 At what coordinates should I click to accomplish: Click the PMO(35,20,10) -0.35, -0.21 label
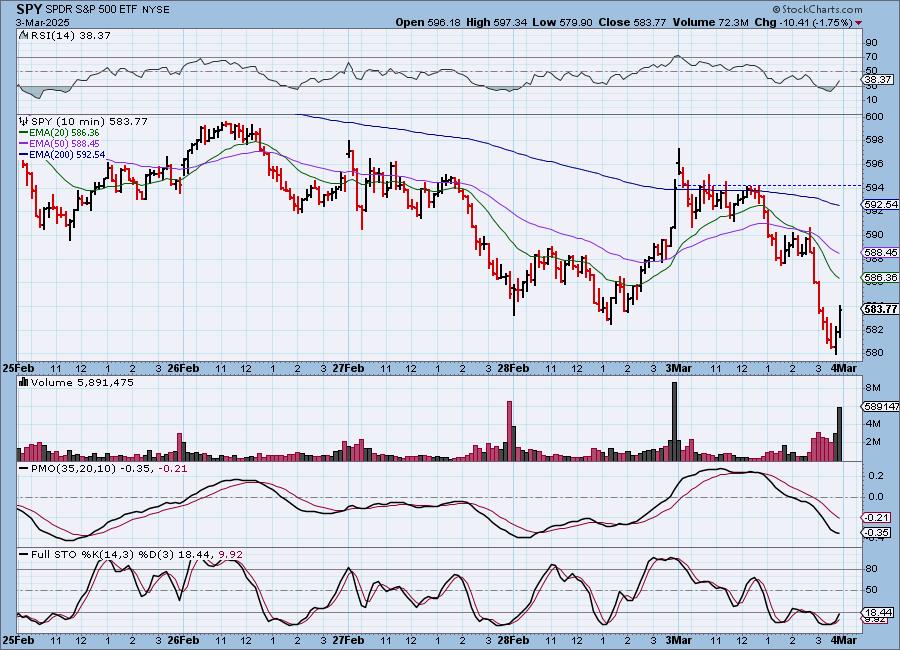(108, 469)
